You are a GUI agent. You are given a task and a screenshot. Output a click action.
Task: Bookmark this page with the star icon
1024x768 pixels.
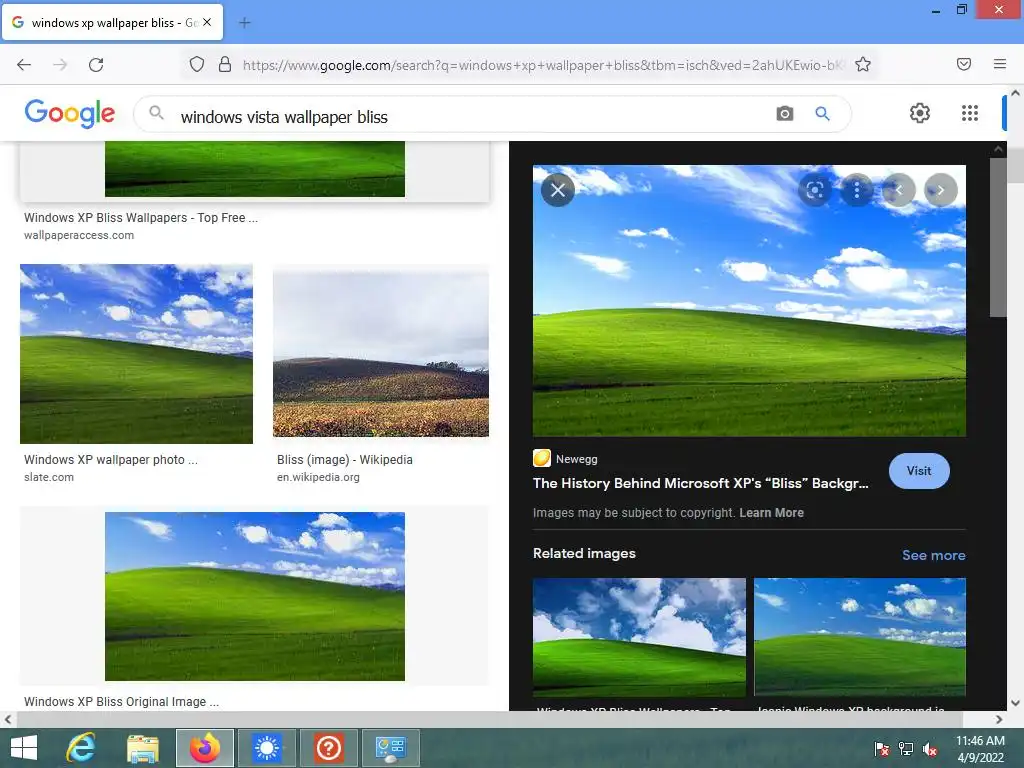click(863, 65)
